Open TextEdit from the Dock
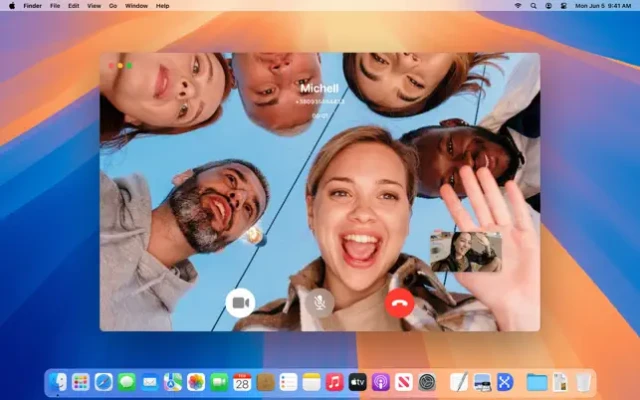Viewport: 640px width, 400px height. [459, 382]
